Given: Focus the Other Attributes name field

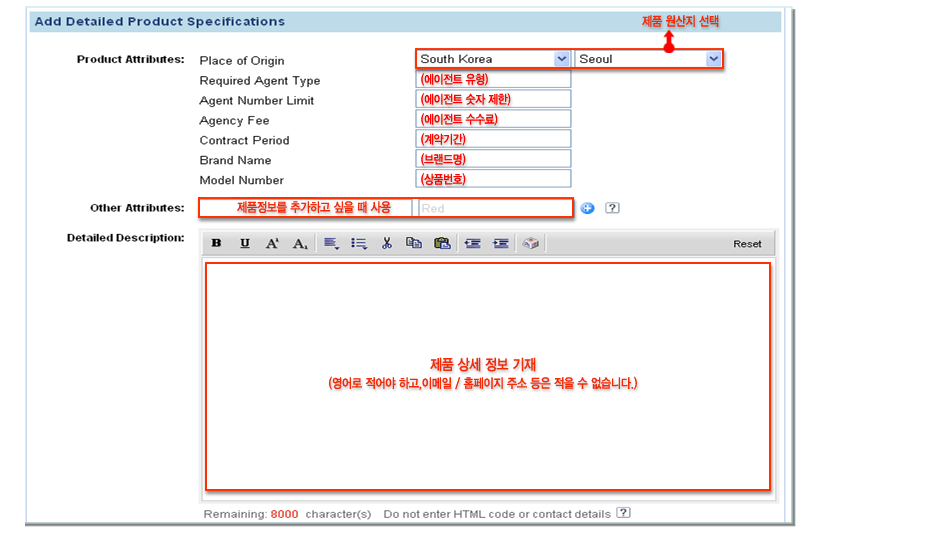Looking at the screenshot, I should click(306, 207).
